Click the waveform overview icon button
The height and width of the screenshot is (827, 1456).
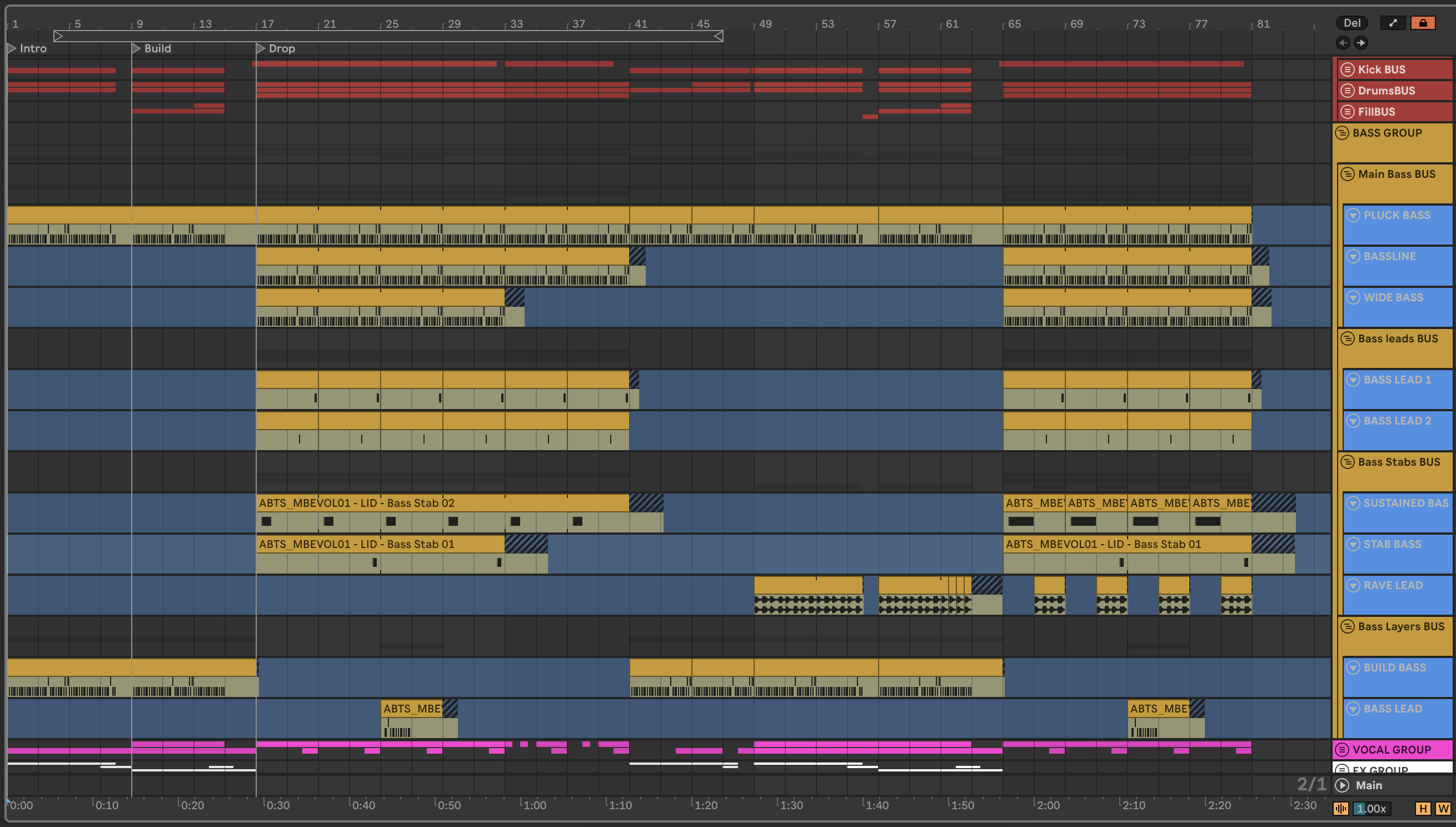point(1341,809)
